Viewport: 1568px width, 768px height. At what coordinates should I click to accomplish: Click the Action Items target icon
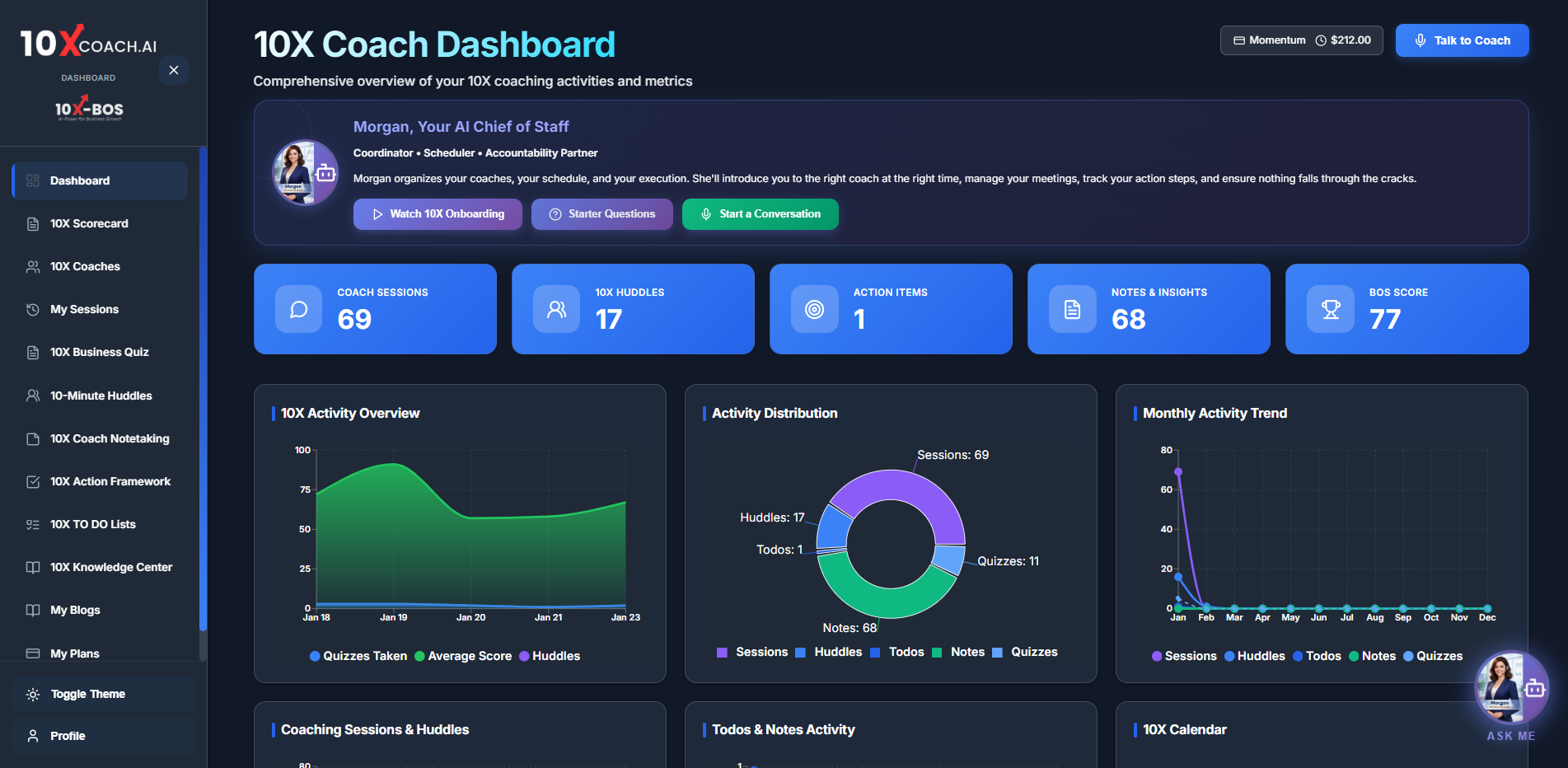814,309
